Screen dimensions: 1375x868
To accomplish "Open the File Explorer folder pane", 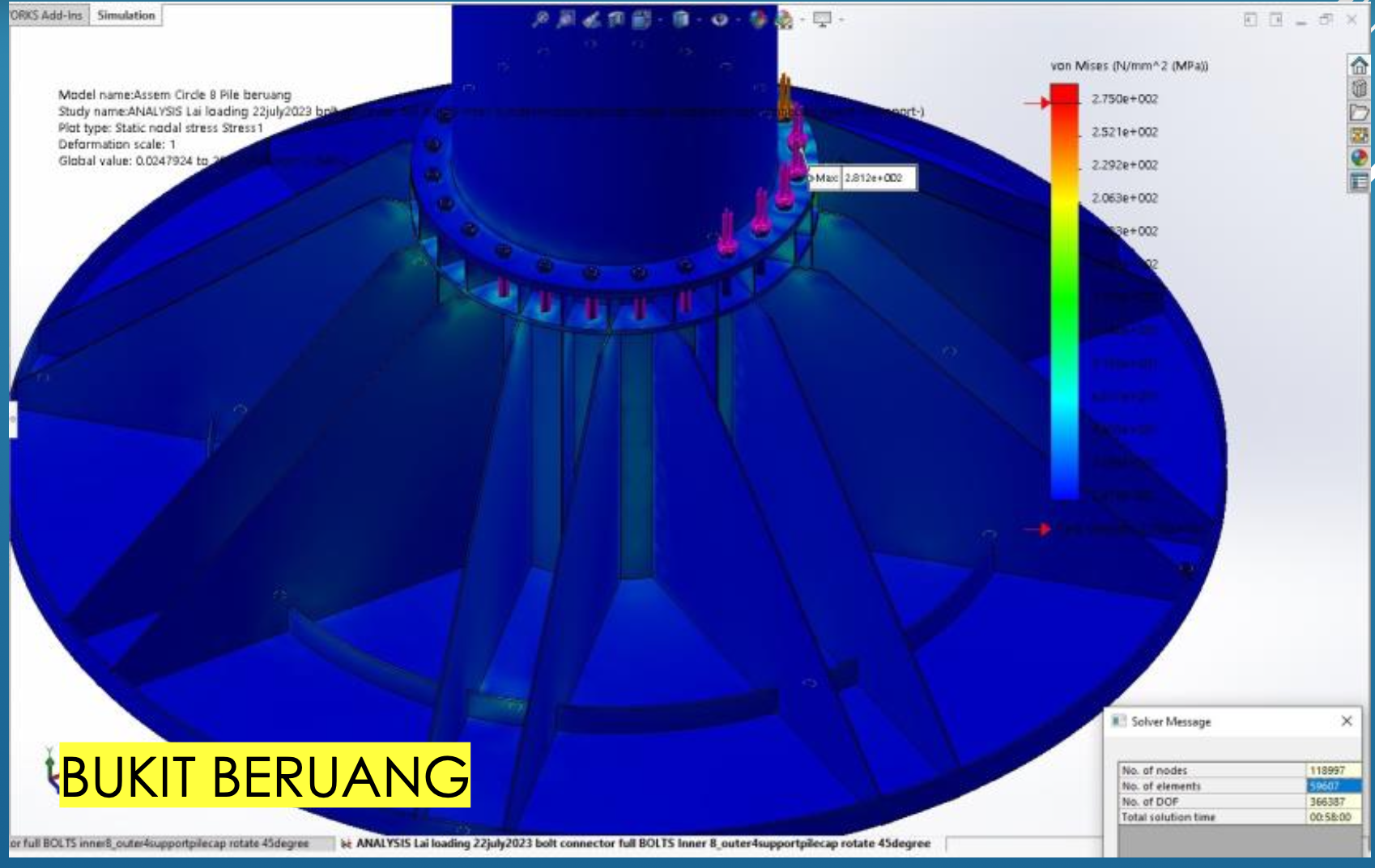I will 1359,112.
